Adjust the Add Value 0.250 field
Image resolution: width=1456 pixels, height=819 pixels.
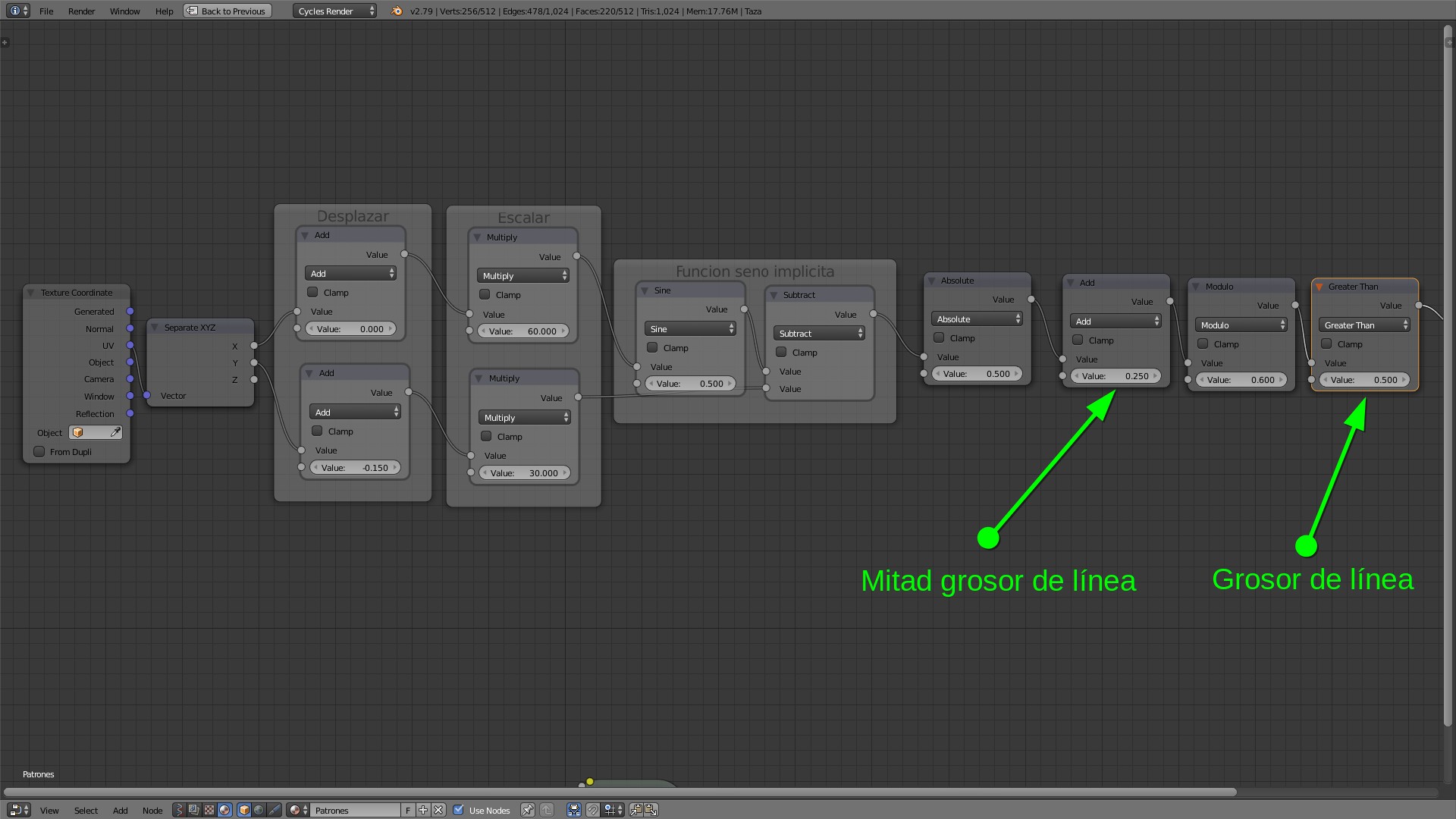coord(1116,376)
